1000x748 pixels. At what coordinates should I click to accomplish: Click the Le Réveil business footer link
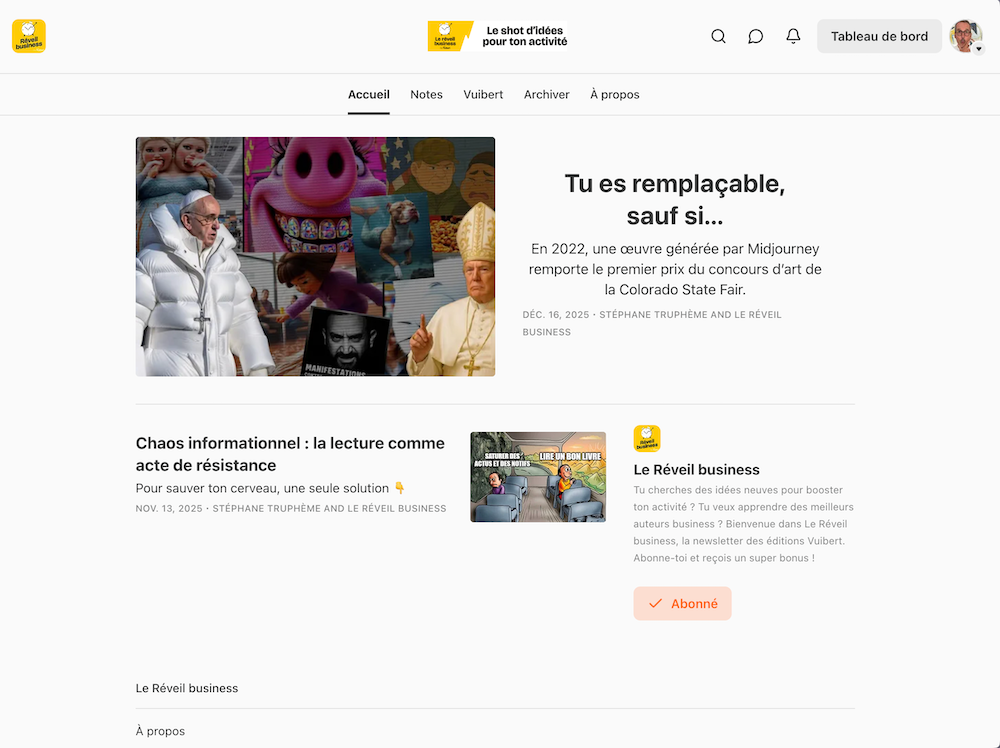click(x=187, y=688)
